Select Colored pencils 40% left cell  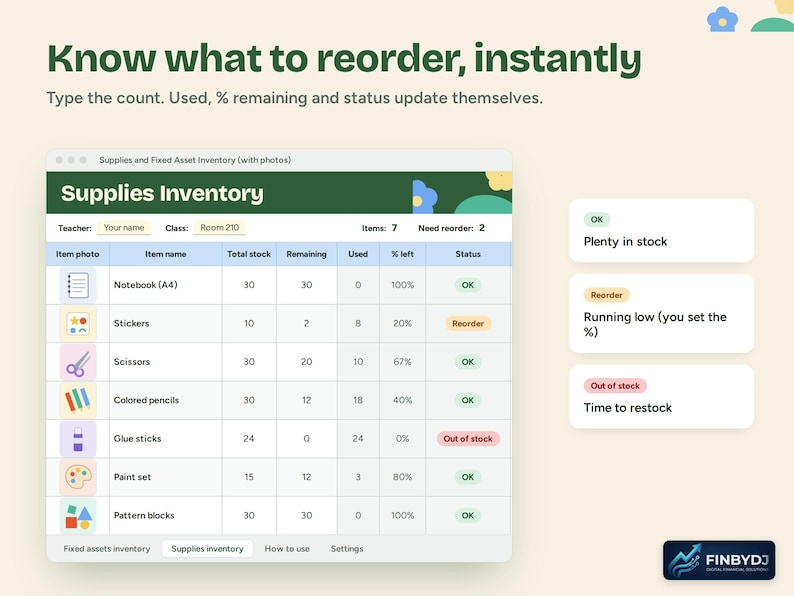[x=403, y=400]
